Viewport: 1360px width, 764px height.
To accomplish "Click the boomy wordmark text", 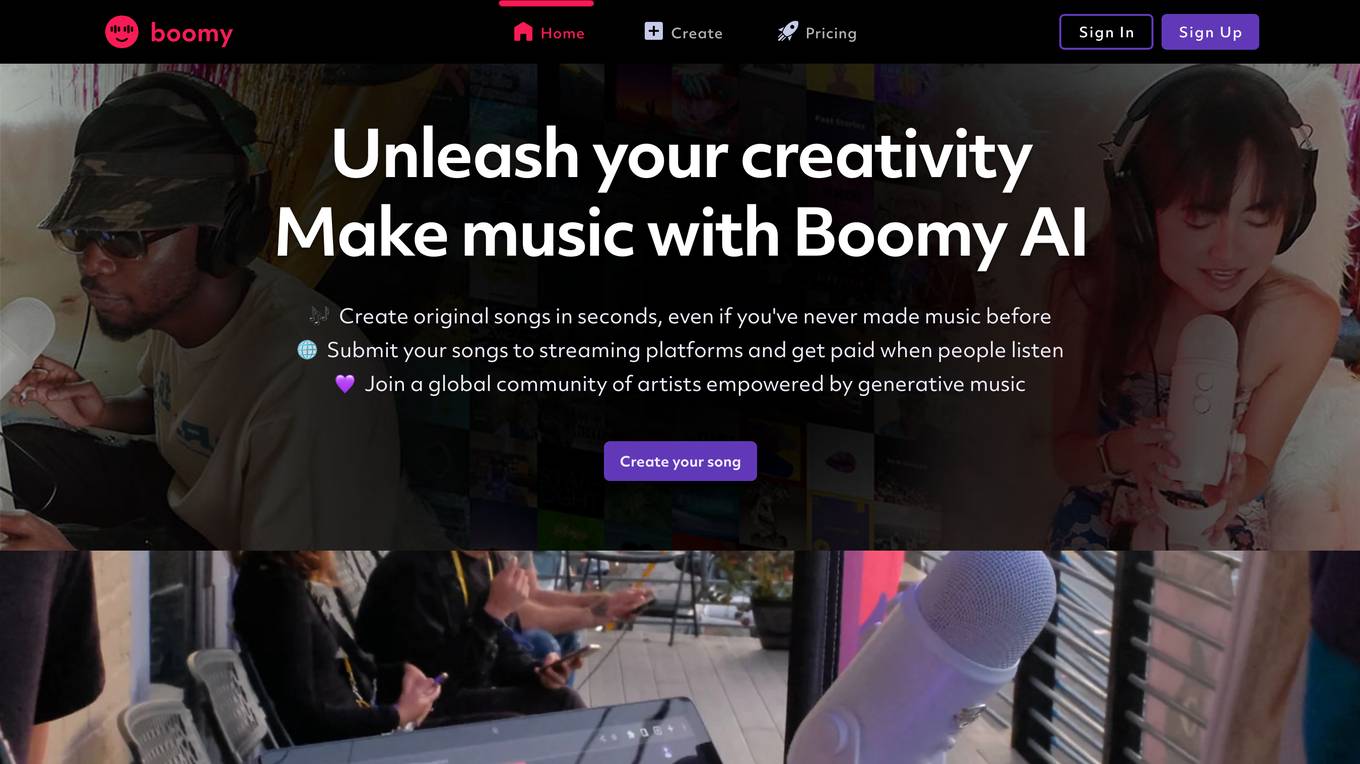I will 191,33.
